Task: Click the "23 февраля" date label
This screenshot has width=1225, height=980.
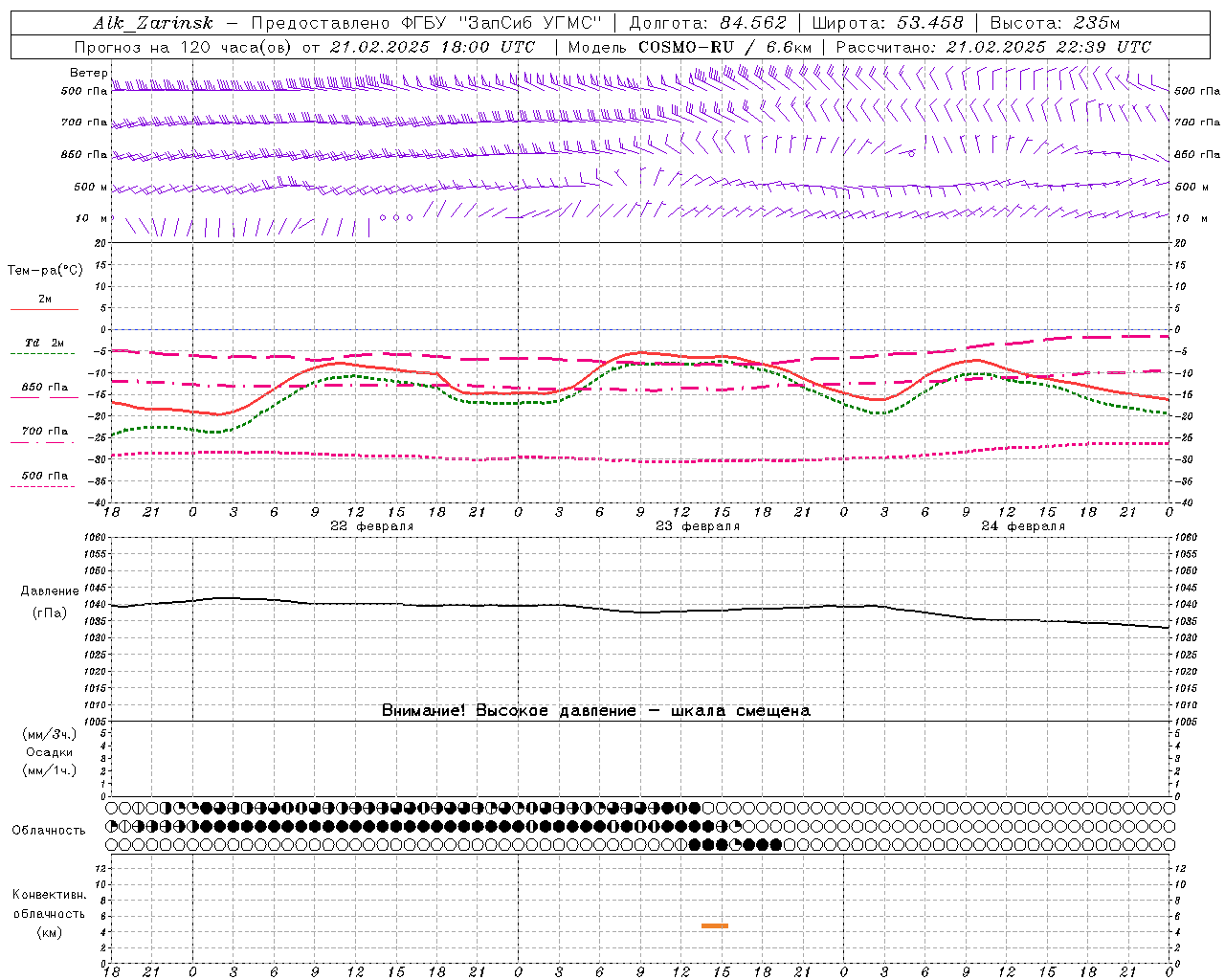Action: 698,526
